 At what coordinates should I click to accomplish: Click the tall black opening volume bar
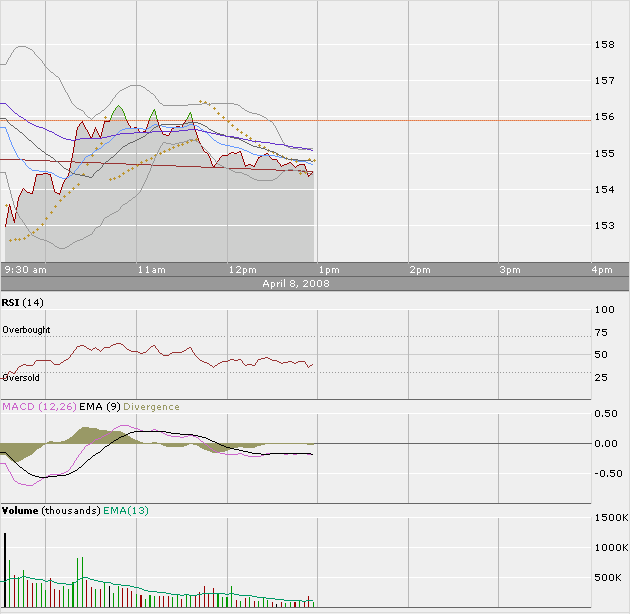(5, 570)
